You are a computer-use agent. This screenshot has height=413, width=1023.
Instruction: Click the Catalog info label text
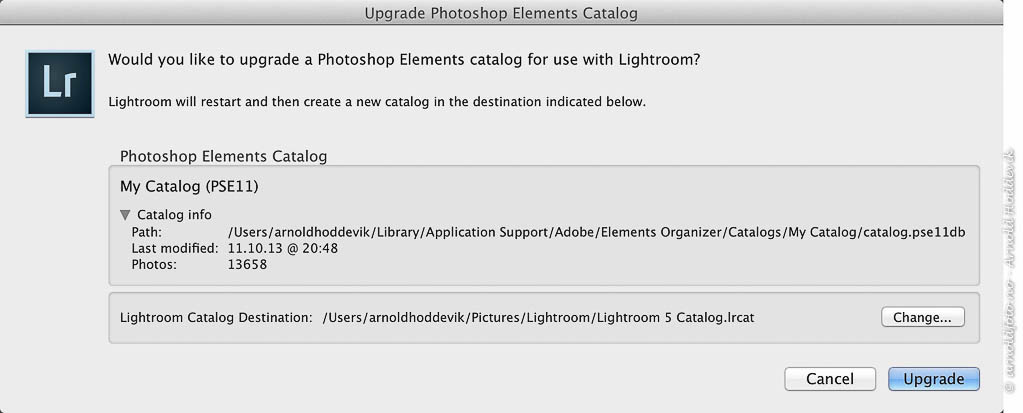(174, 215)
